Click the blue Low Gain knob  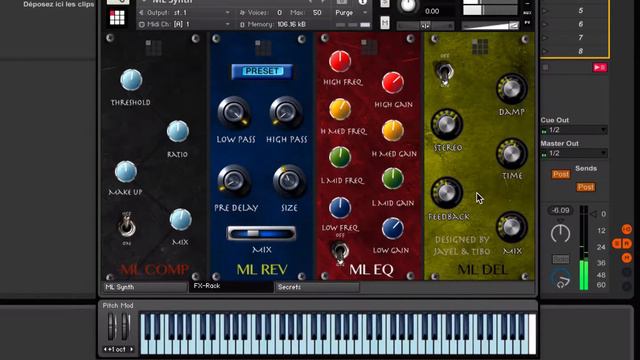pyautogui.click(x=393, y=229)
